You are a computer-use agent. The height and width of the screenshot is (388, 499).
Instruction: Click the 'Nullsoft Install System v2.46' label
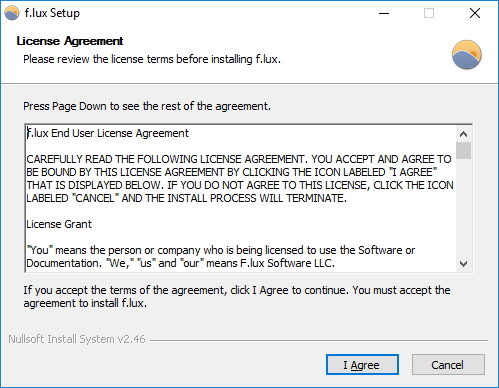[77, 339]
